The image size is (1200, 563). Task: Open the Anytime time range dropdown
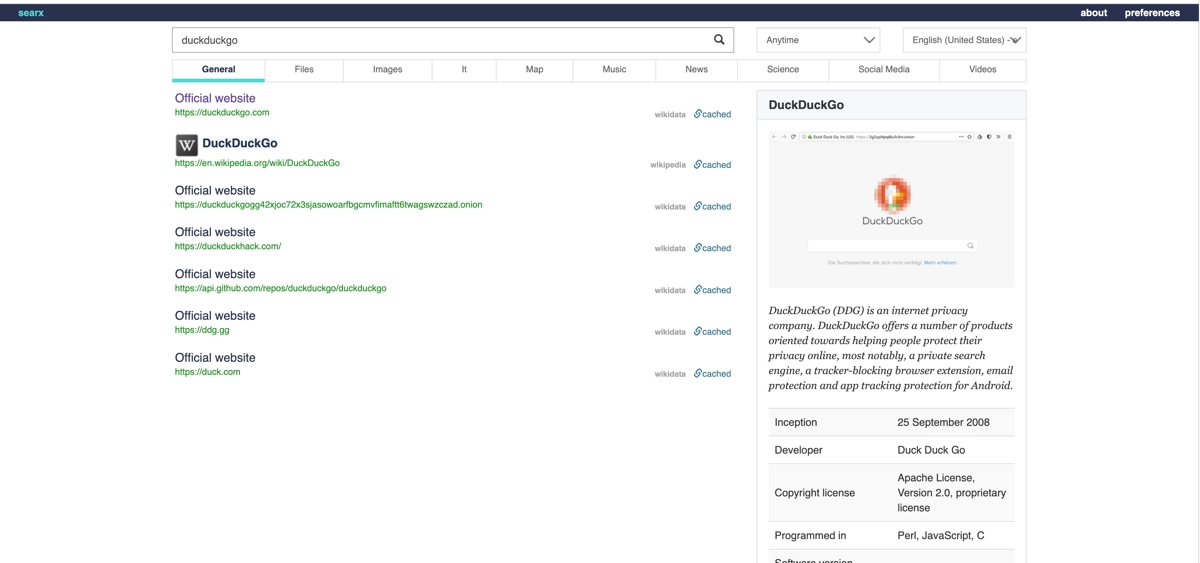tap(818, 40)
